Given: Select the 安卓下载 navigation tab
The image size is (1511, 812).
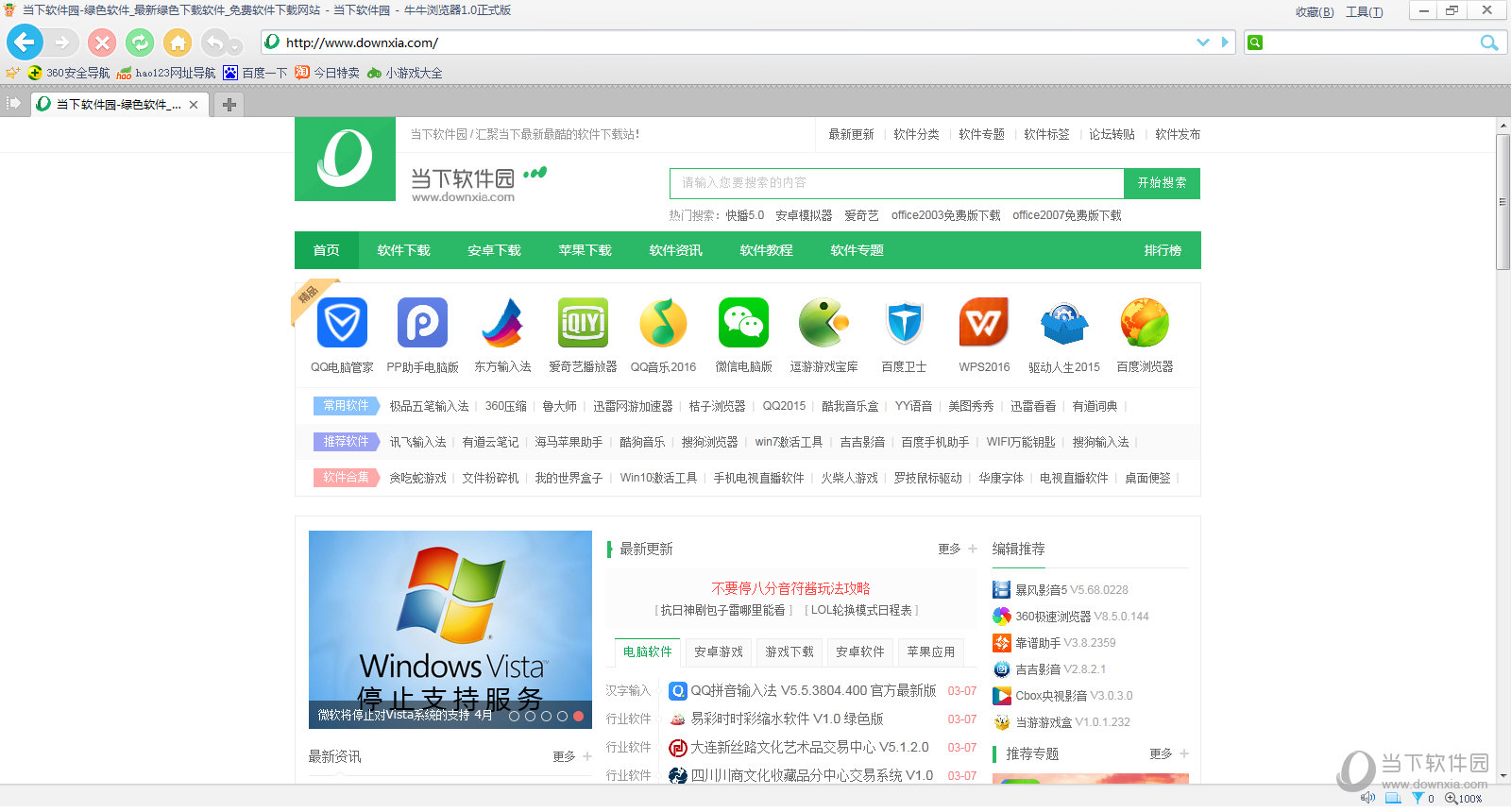Looking at the screenshot, I should click(x=494, y=250).
